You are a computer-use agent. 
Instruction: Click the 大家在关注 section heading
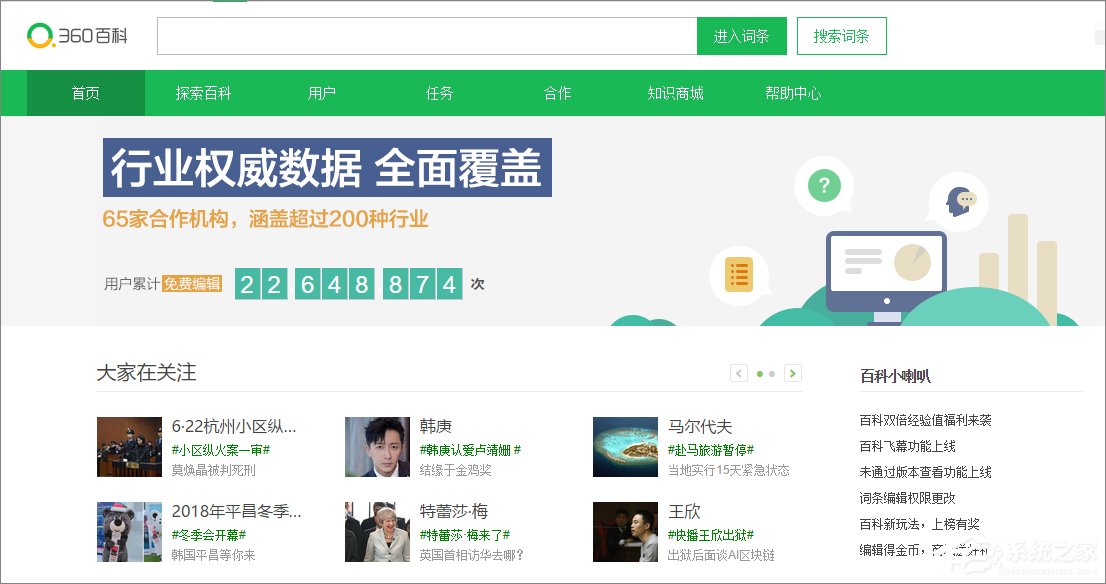(147, 372)
